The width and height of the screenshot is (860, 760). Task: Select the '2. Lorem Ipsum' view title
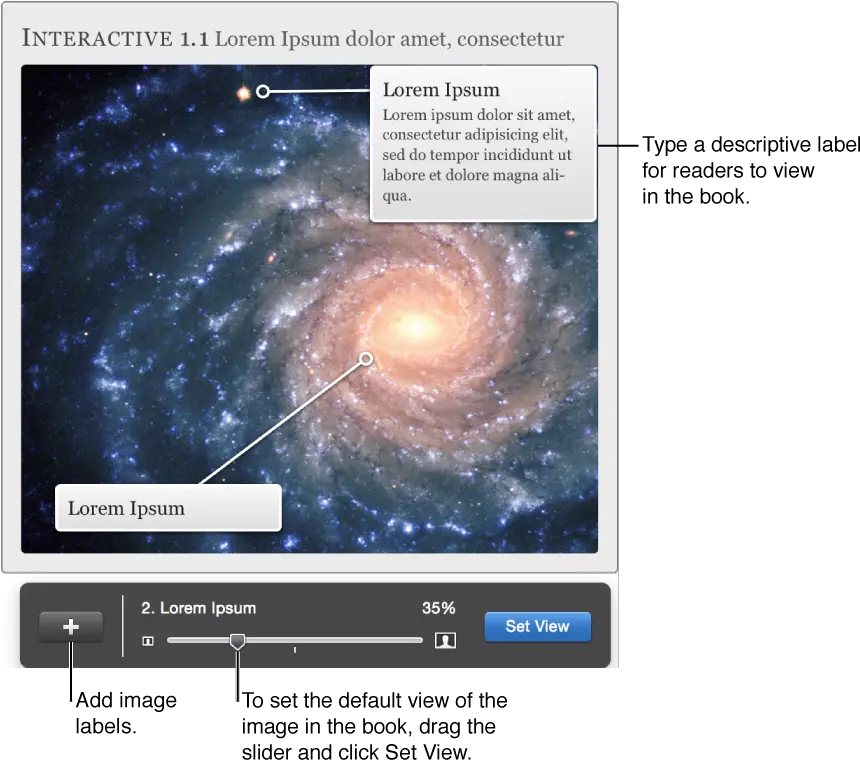pyautogui.click(x=196, y=607)
